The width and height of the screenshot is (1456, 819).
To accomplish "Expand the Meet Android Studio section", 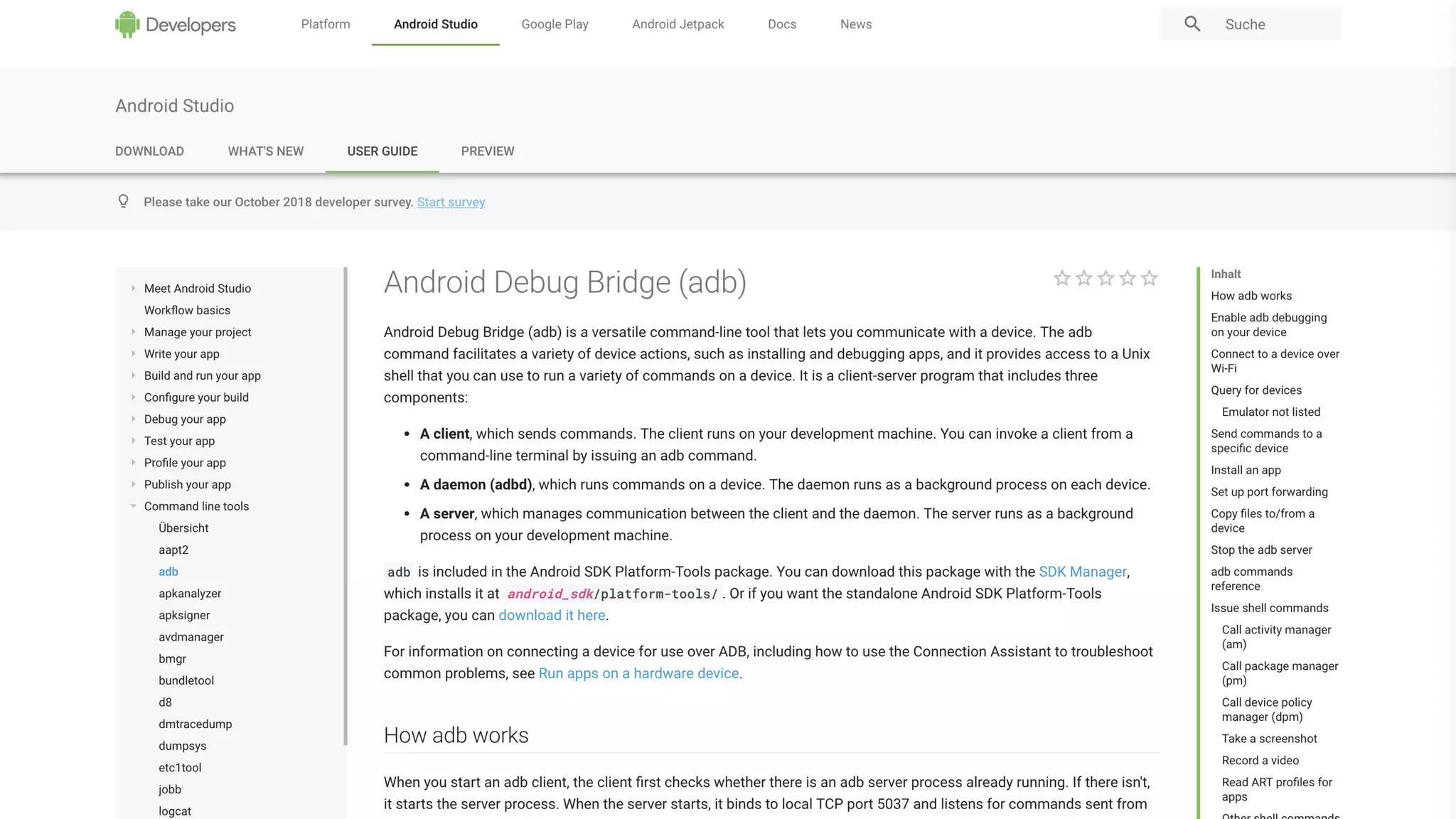I will click(x=133, y=288).
